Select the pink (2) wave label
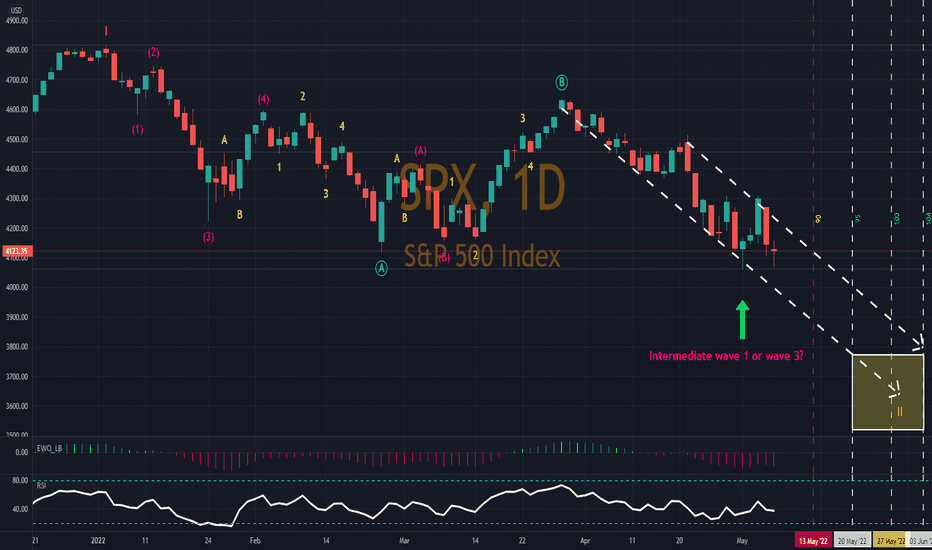This screenshot has width=932, height=550. pos(153,52)
